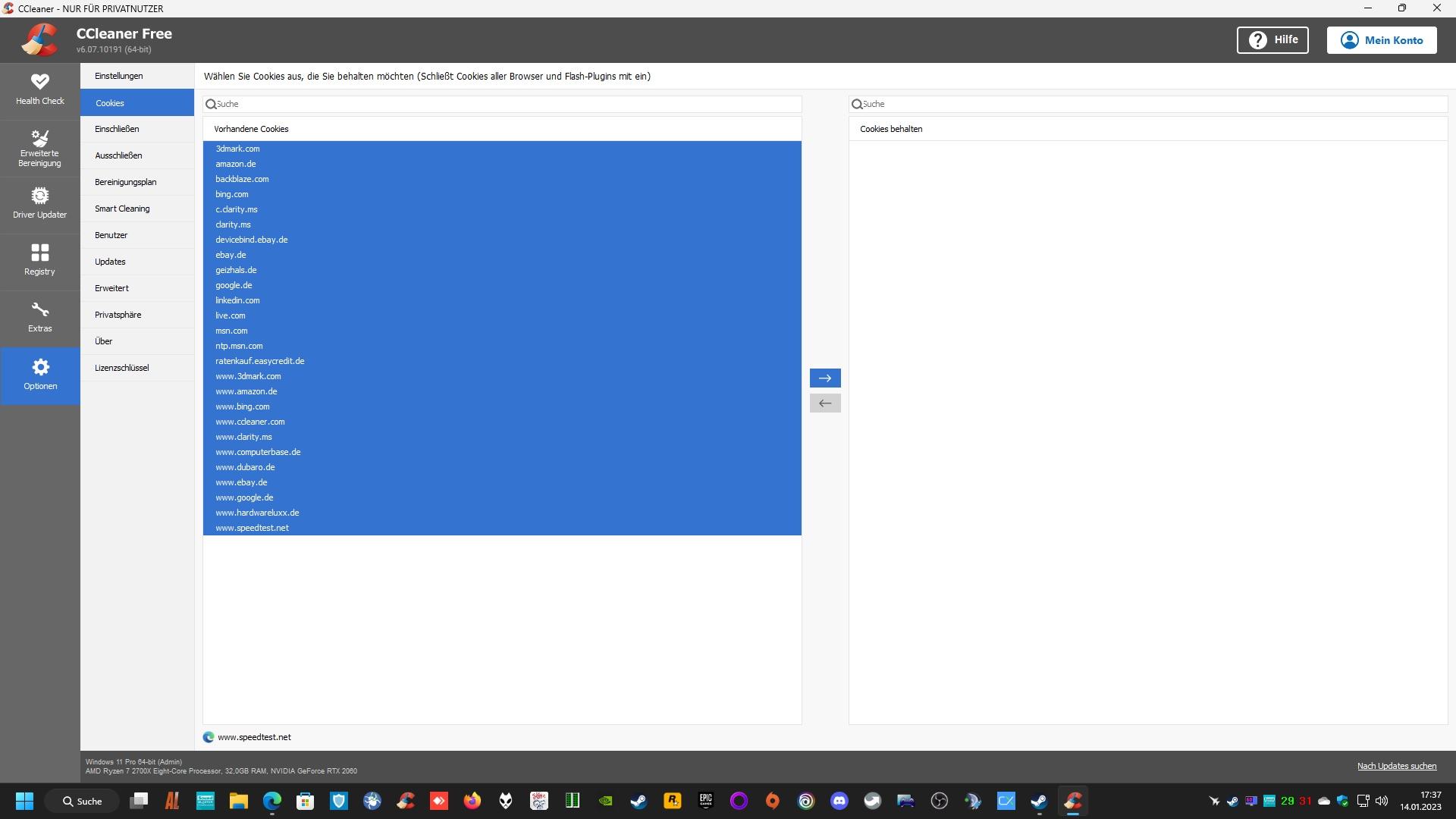Click the CCleaner logo in header
The height and width of the screenshot is (819, 1456).
point(39,40)
